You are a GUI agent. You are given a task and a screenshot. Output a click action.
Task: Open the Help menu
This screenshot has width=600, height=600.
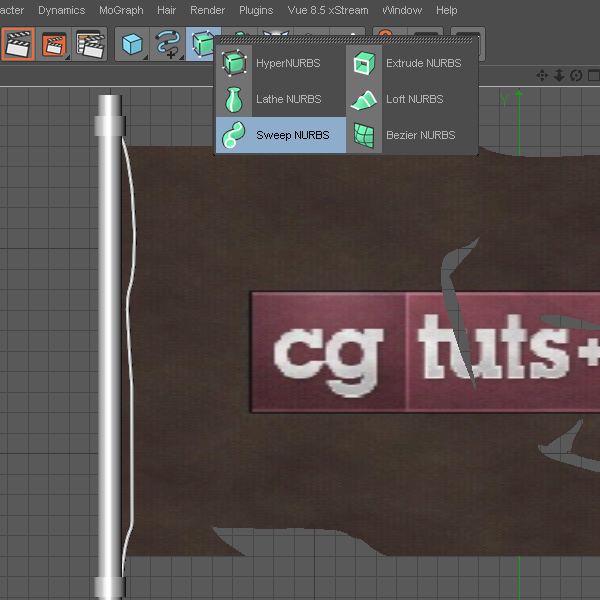(x=447, y=10)
